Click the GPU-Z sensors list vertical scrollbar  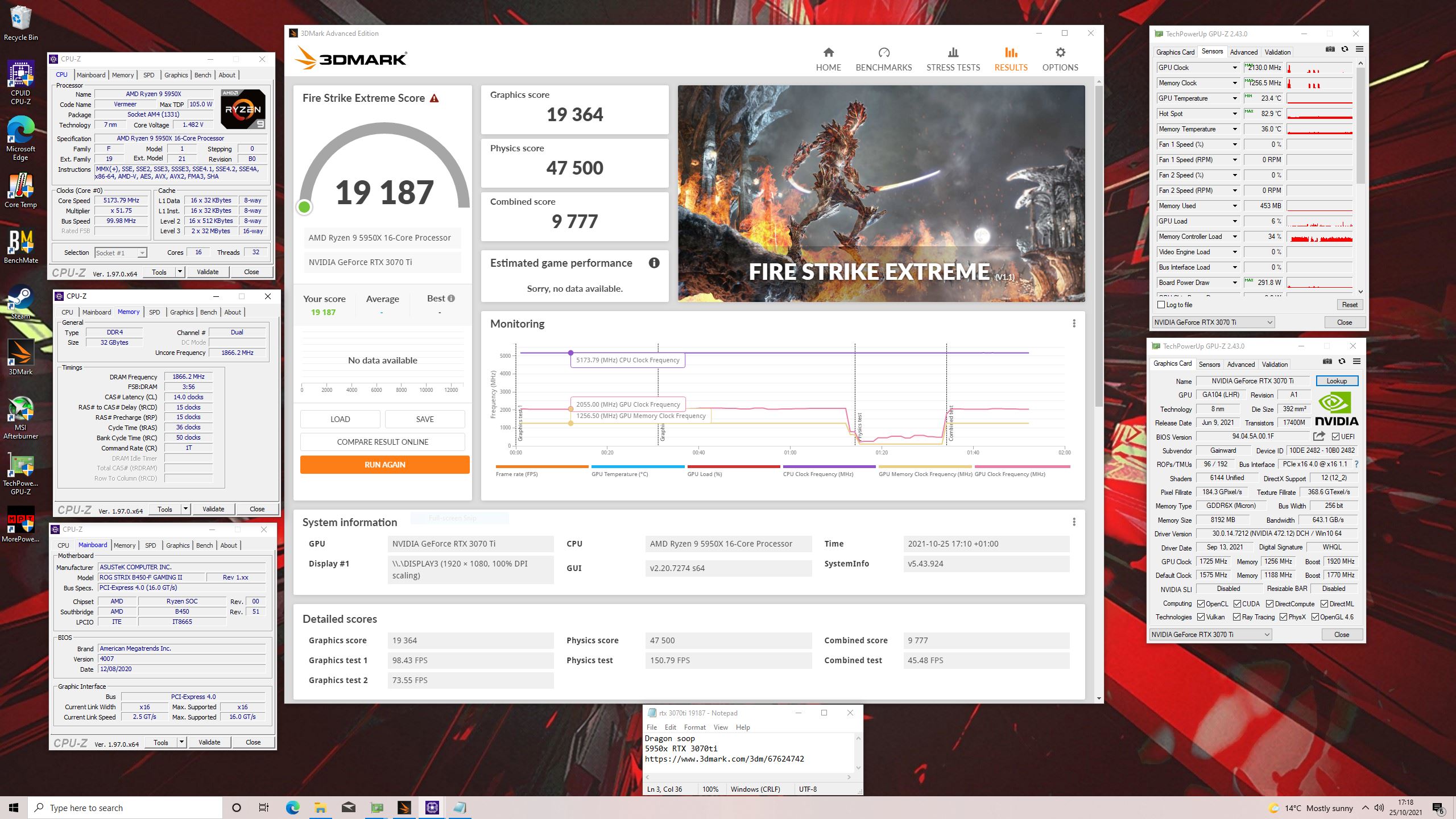[x=1360, y=126]
